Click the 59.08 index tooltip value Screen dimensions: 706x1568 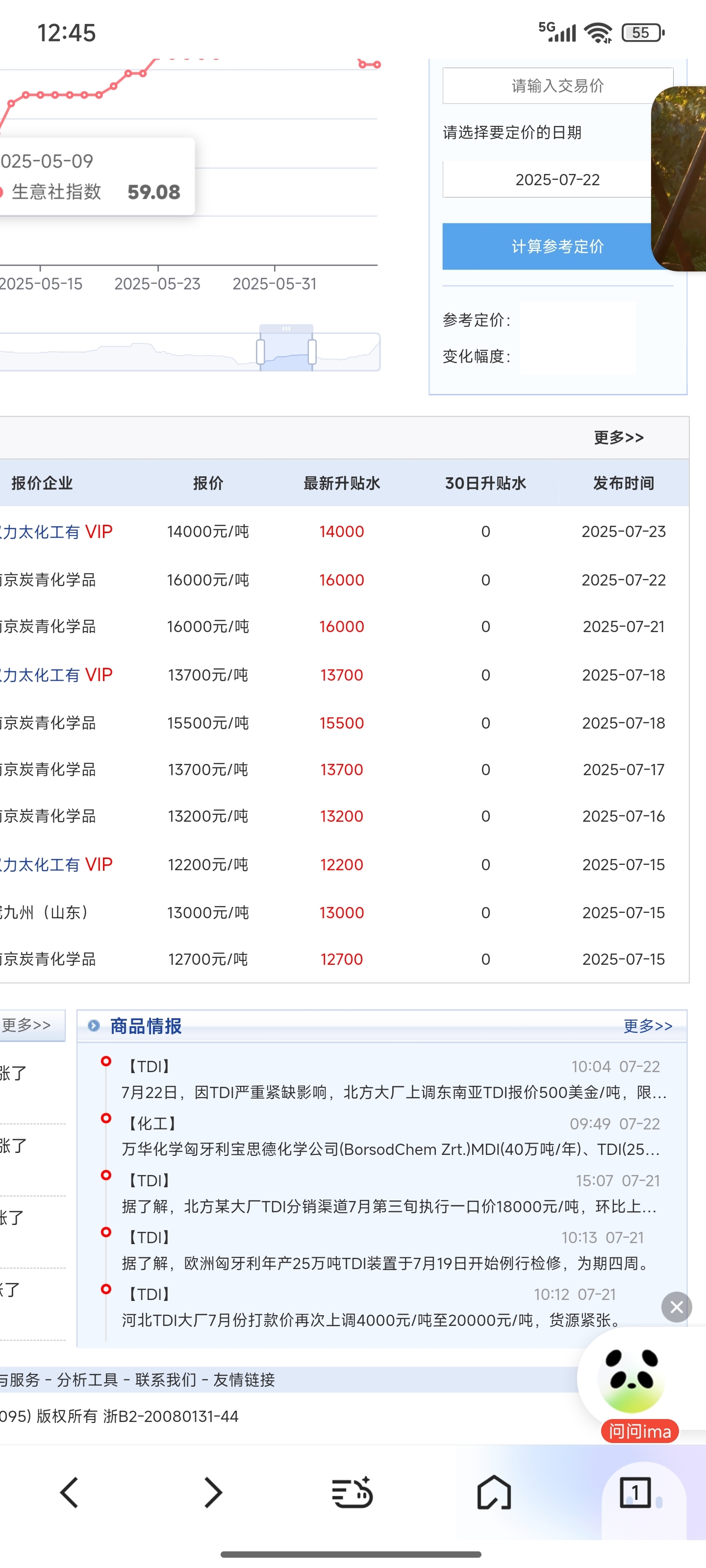(x=153, y=193)
